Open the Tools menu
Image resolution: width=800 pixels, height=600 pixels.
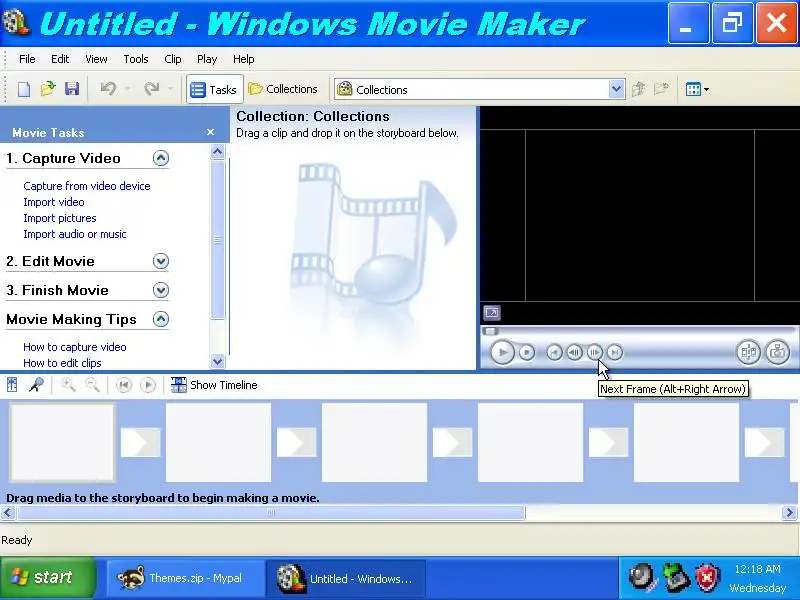(136, 59)
